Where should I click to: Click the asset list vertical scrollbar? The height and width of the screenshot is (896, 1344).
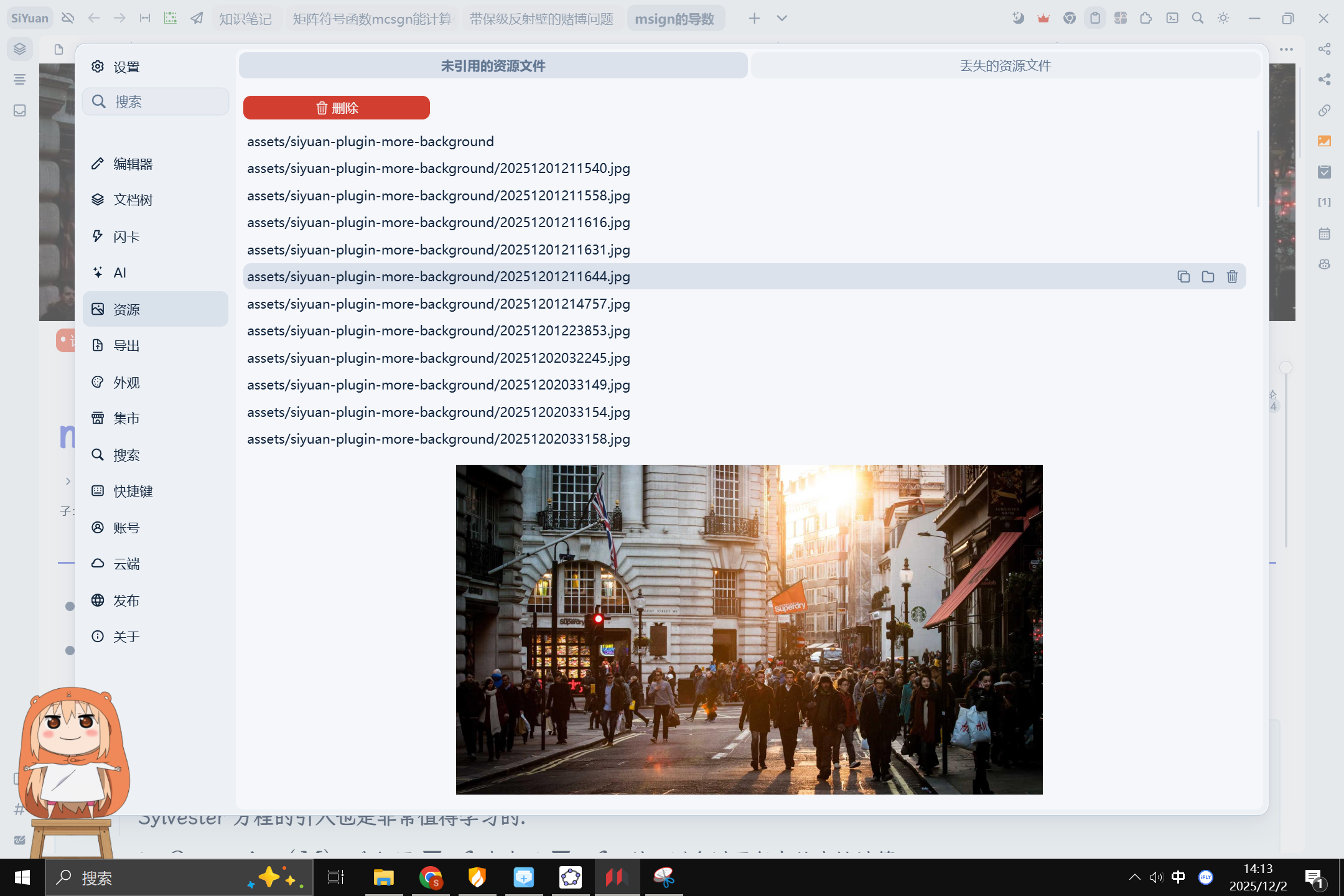point(1258,169)
